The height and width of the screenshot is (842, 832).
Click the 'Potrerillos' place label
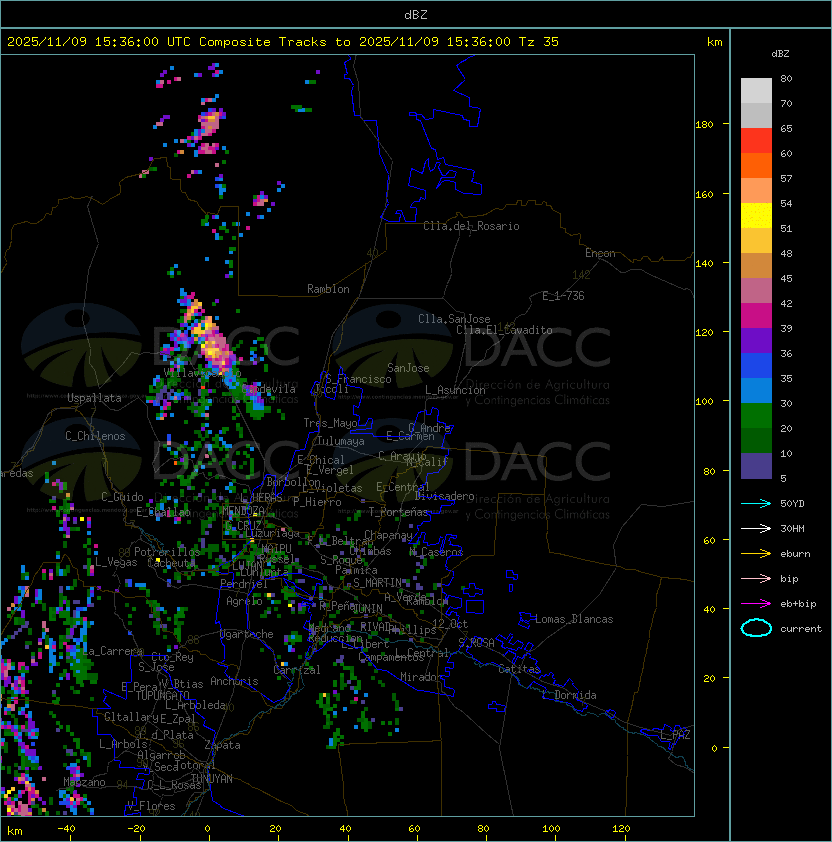(x=167, y=551)
